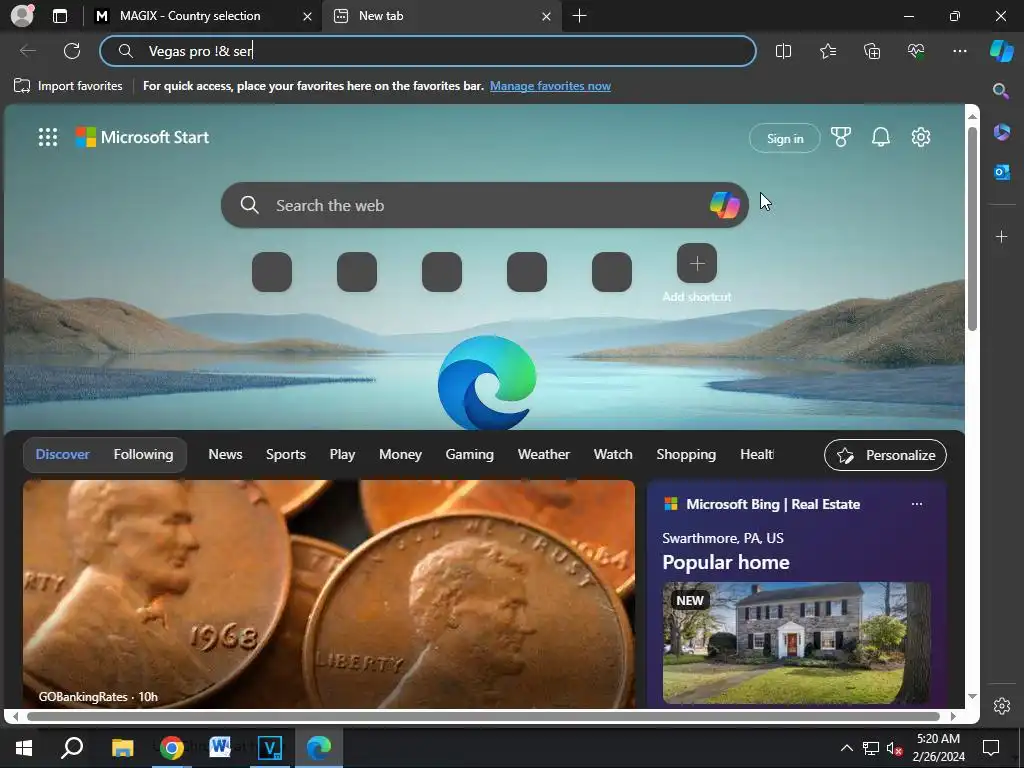Screen dimensions: 1024x768
Task: Open the Windows Start menu
Action: [x=24, y=747]
